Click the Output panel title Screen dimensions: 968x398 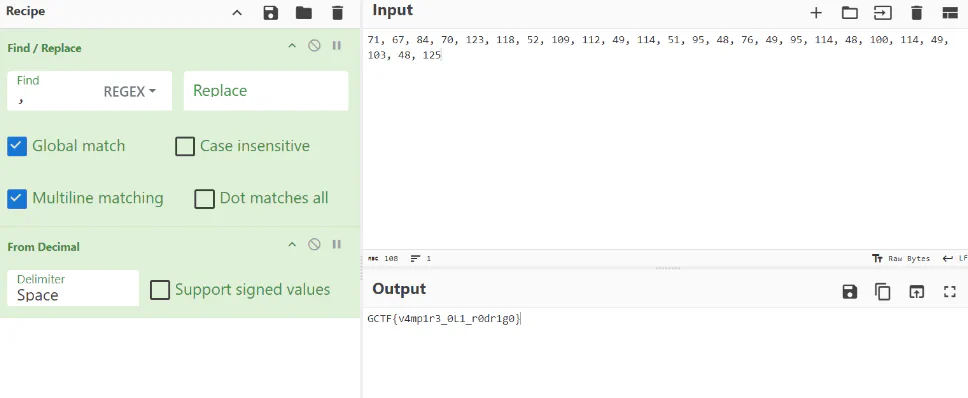tap(399, 289)
